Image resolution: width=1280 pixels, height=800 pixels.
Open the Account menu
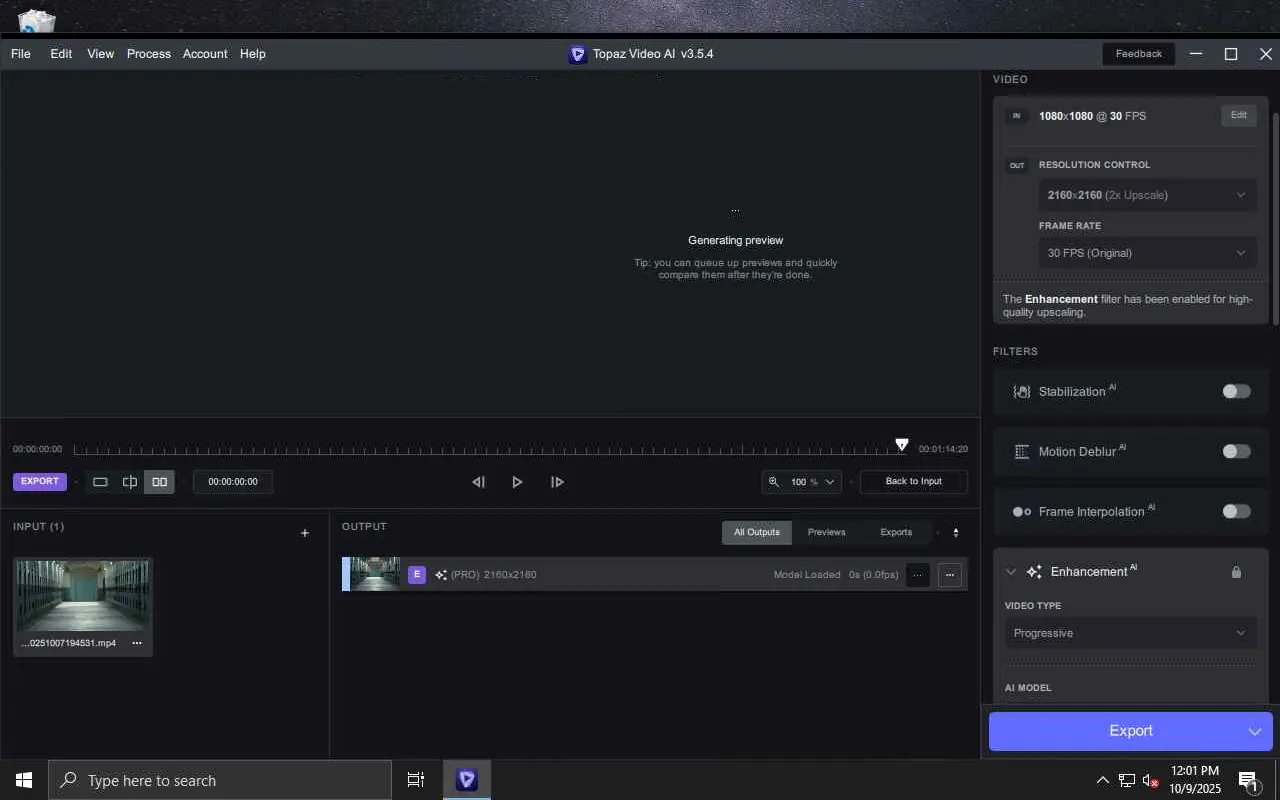point(205,54)
